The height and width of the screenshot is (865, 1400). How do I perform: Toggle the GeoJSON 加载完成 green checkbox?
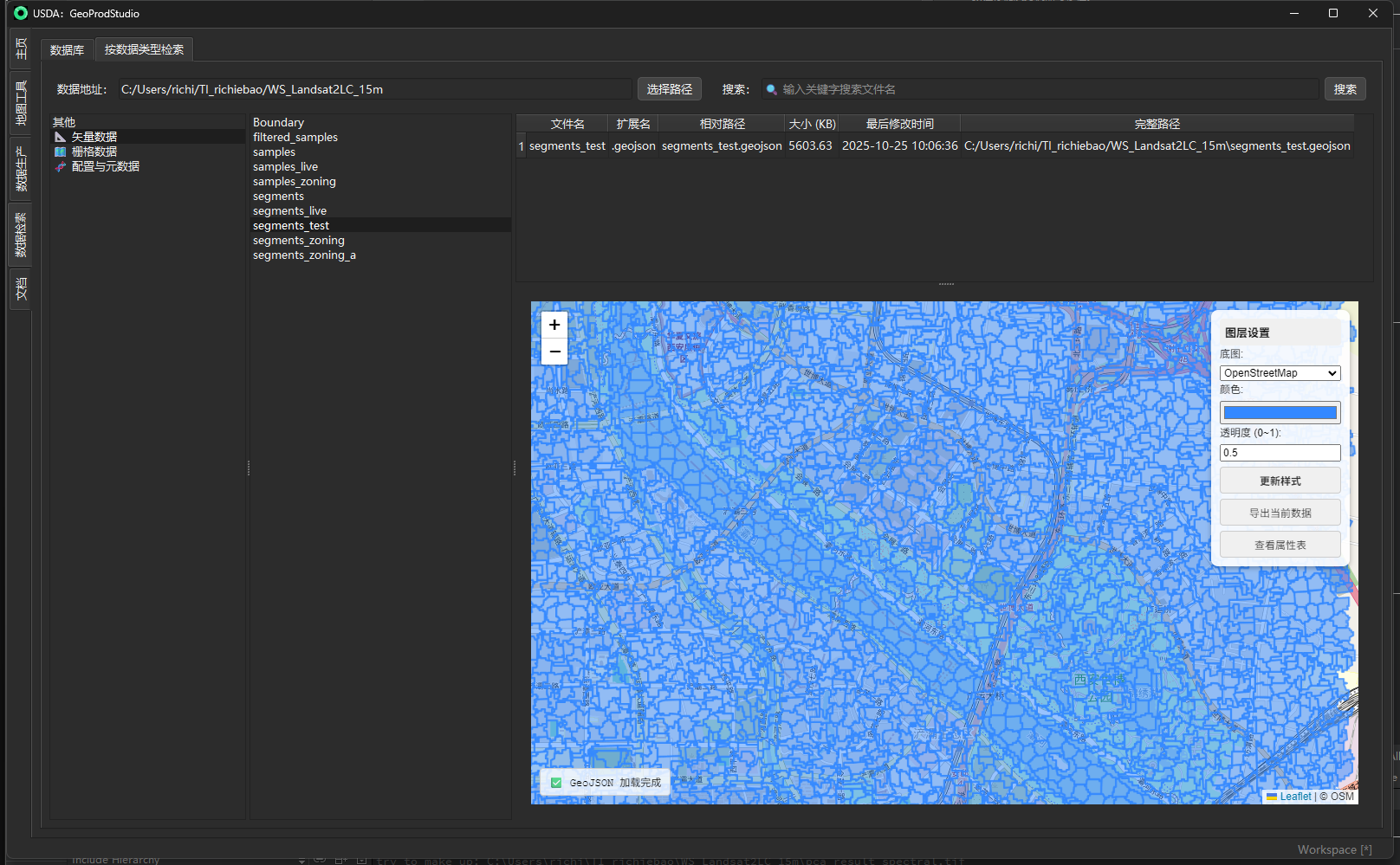[x=555, y=782]
